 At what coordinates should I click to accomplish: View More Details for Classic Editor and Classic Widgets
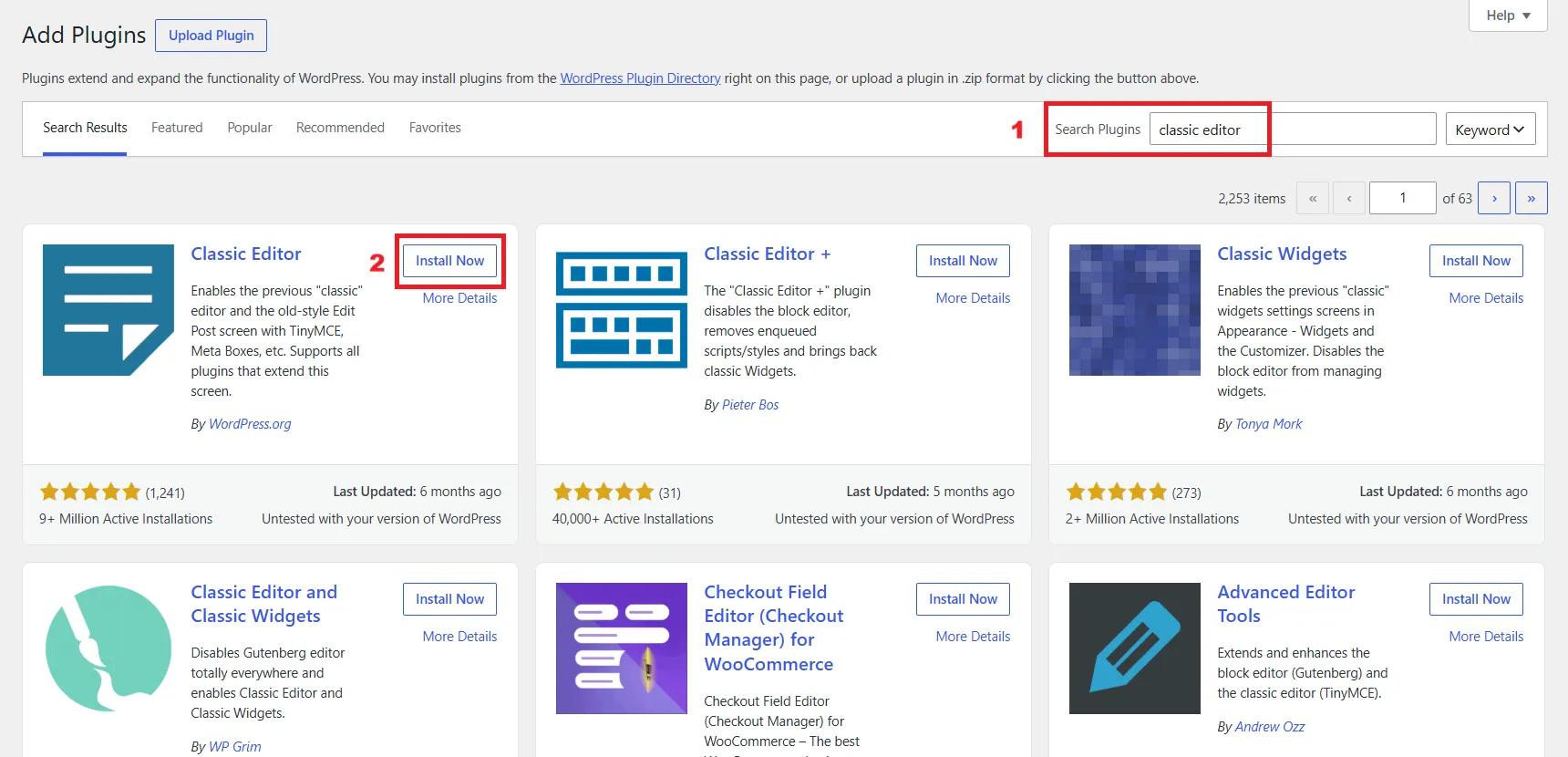[x=459, y=637]
